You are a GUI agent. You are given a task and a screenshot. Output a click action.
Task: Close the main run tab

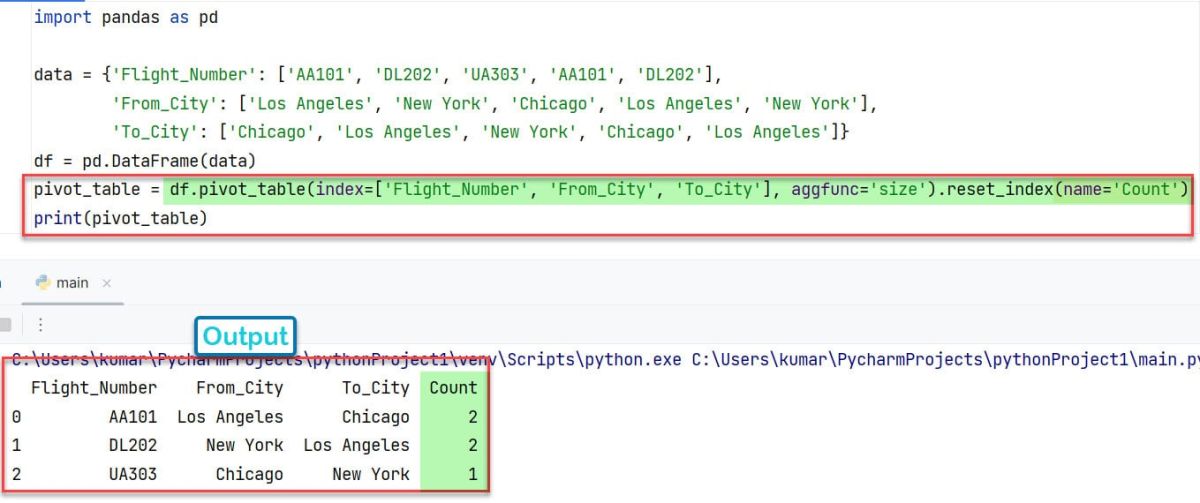(x=107, y=284)
